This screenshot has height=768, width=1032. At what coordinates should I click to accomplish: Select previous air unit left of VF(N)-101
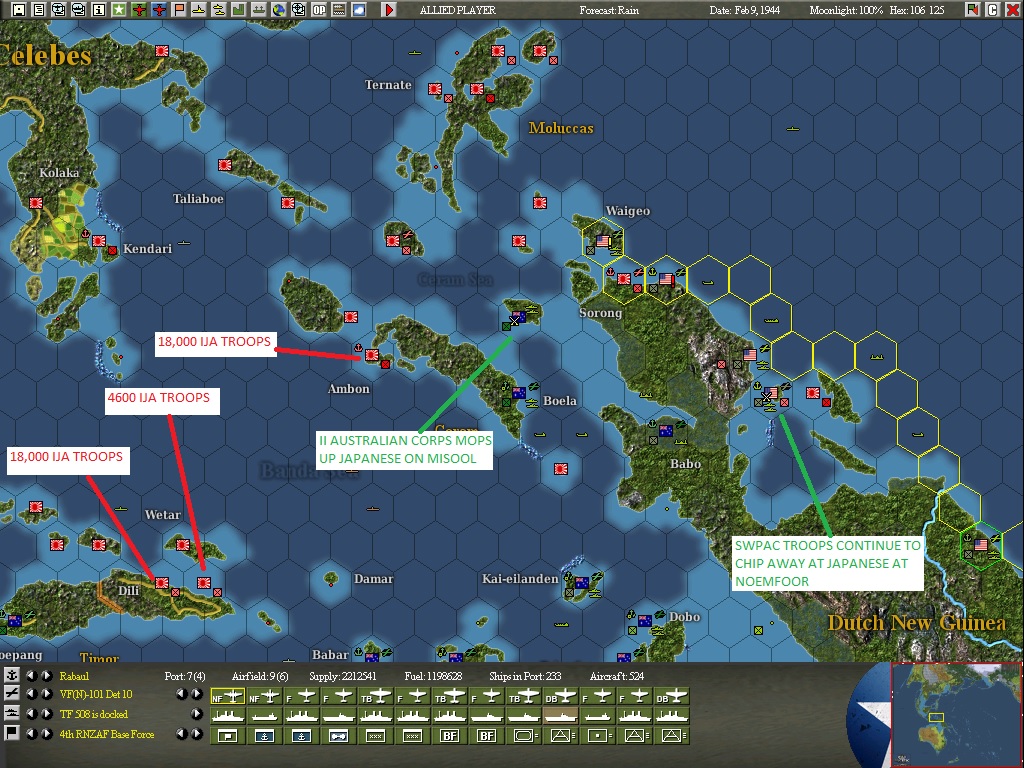(x=31, y=694)
